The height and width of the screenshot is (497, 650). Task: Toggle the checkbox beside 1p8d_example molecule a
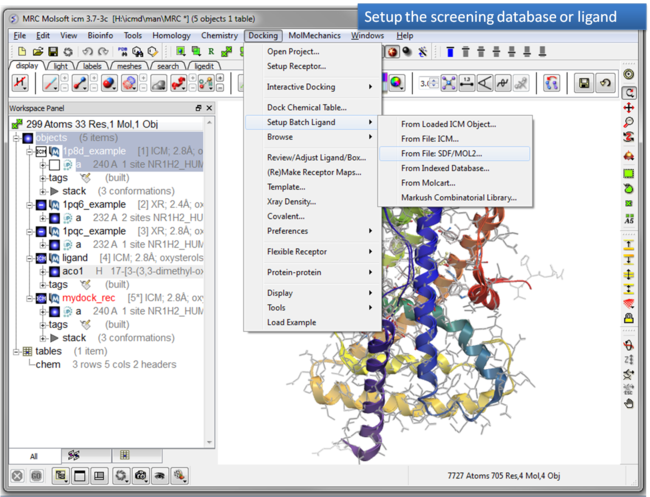tap(54, 164)
